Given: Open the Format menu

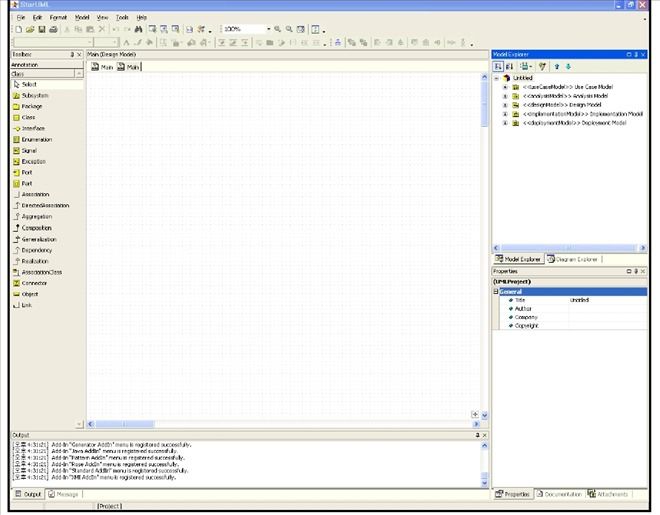Looking at the screenshot, I should (58, 17).
